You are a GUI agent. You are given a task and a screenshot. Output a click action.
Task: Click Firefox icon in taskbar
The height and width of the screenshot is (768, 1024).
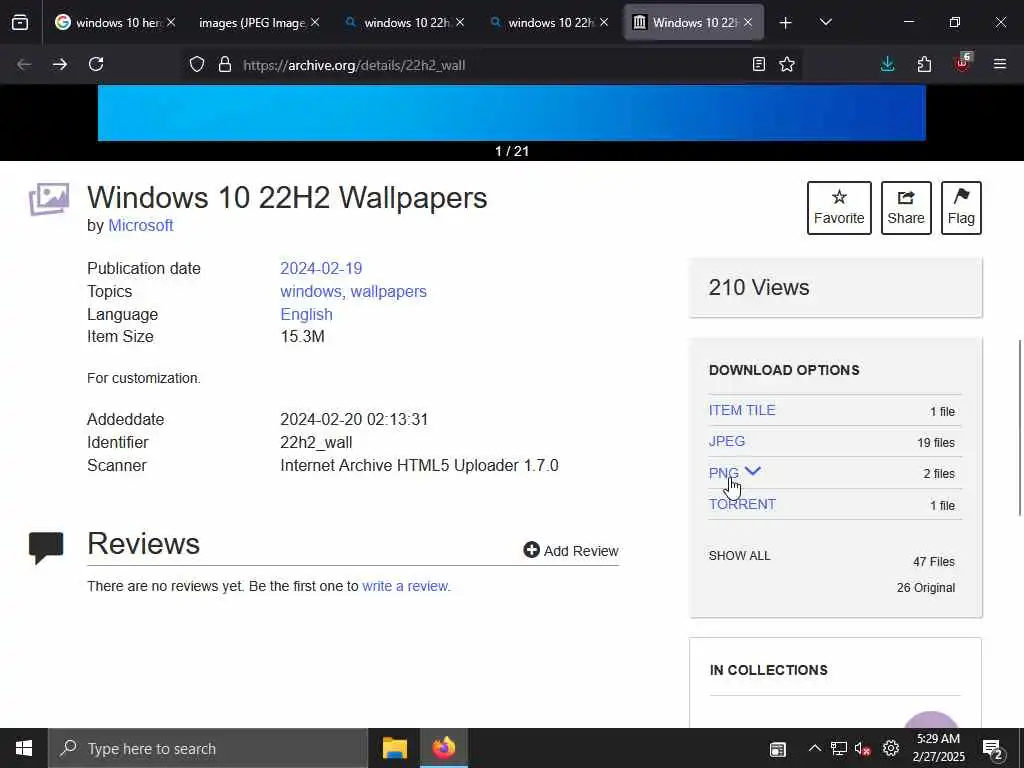coord(443,748)
